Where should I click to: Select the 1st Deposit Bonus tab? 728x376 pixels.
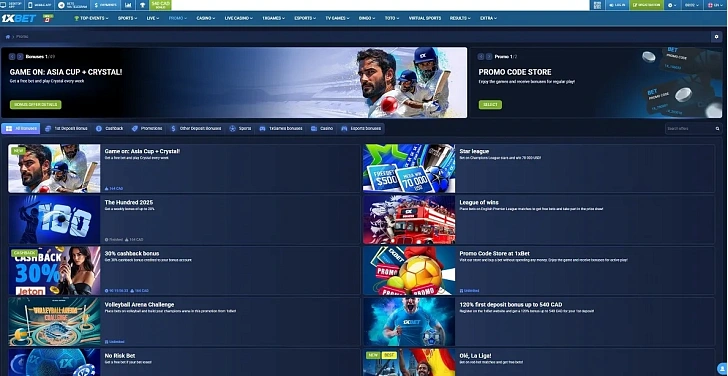pyautogui.click(x=66, y=129)
